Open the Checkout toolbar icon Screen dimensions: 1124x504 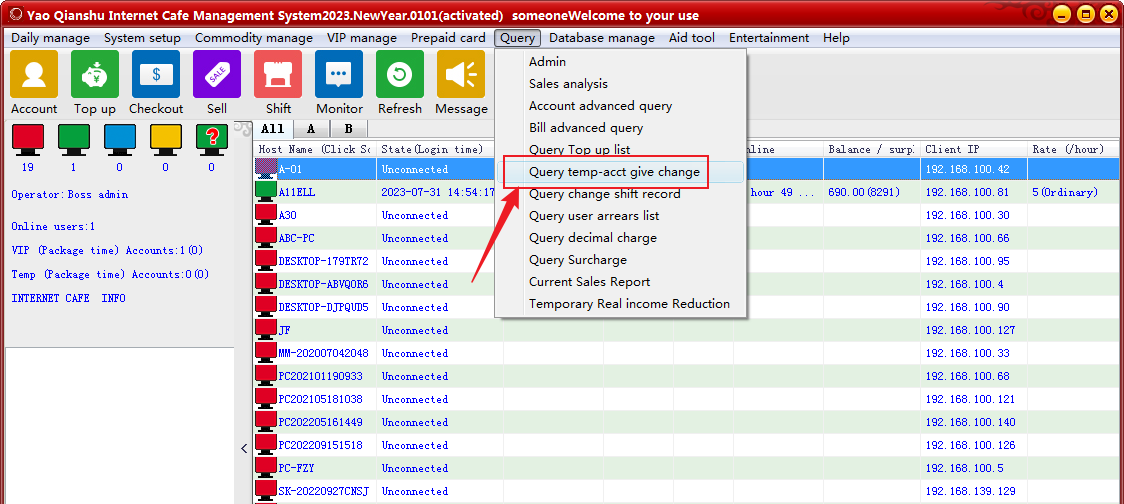click(x=156, y=75)
